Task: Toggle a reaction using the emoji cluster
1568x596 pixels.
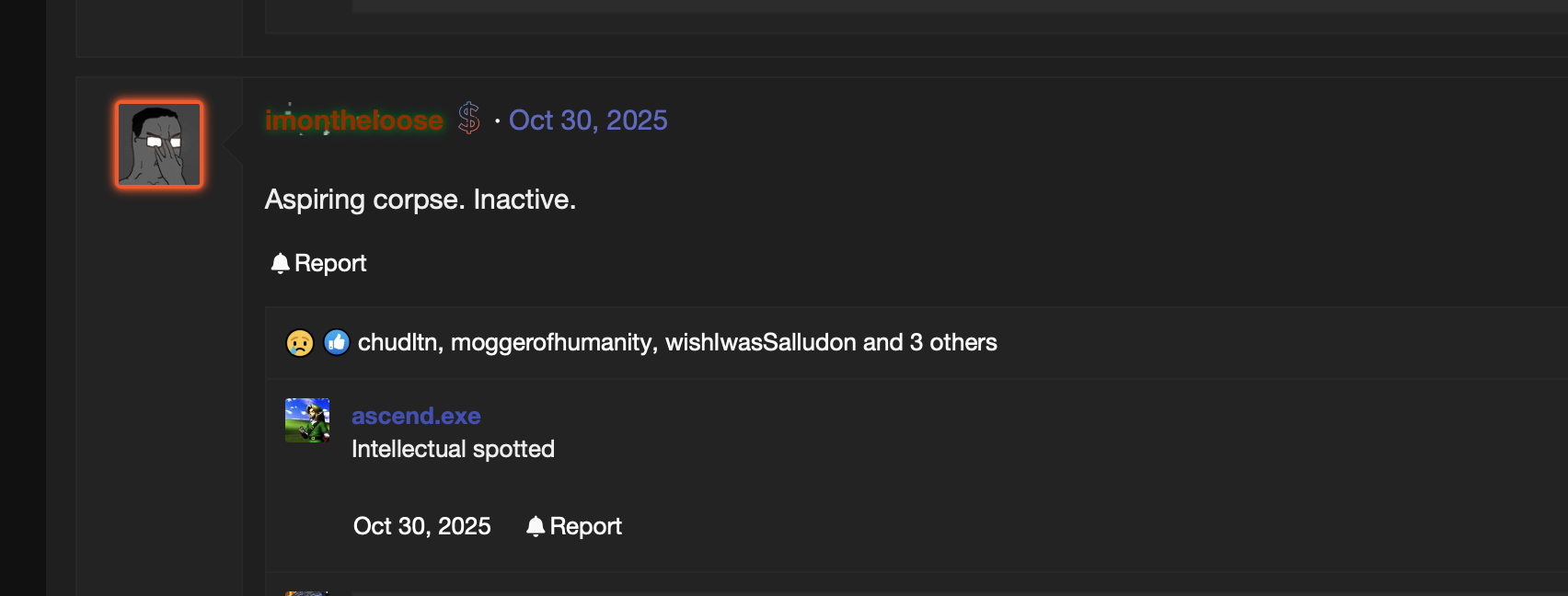Action: 317,341
